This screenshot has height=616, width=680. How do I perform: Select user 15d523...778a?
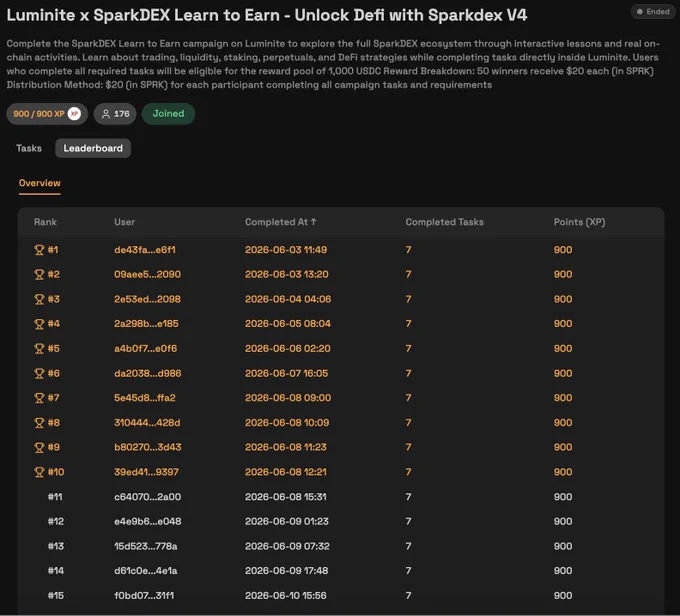click(x=146, y=546)
